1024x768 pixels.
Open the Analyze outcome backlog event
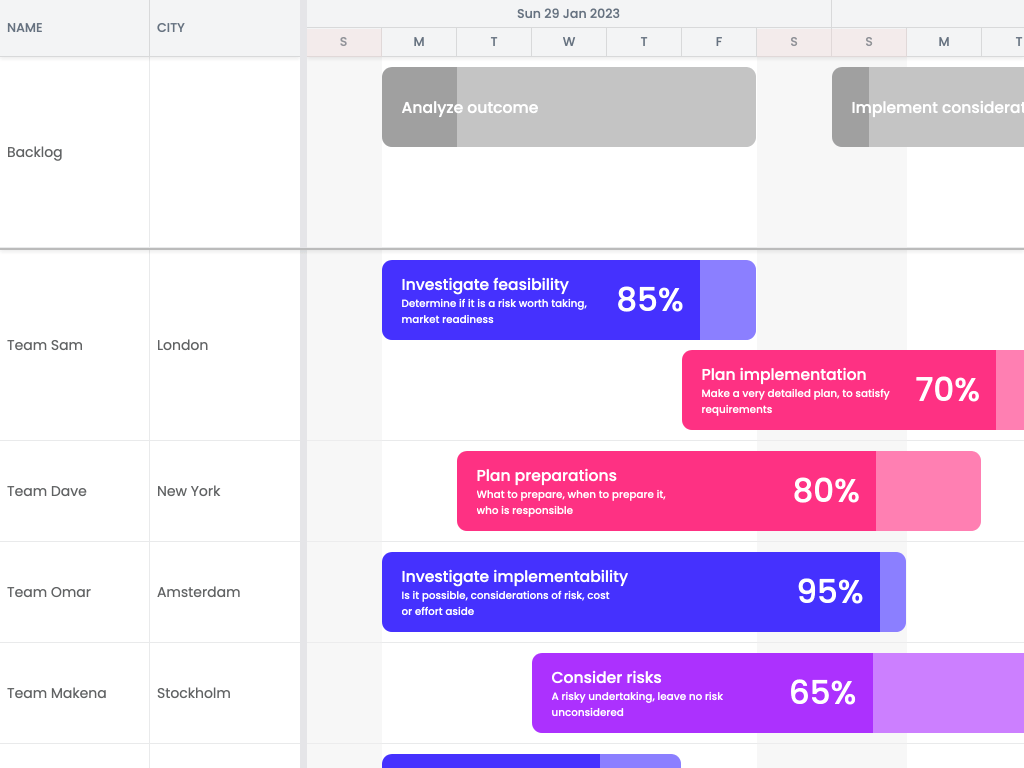(569, 107)
